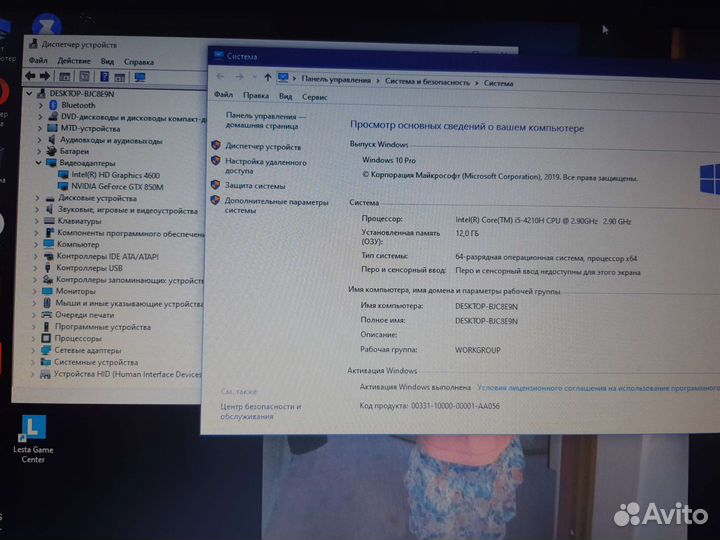Open Lesta Game Center desktop shortcut
Viewport: 720px width, 540px height.
33,439
